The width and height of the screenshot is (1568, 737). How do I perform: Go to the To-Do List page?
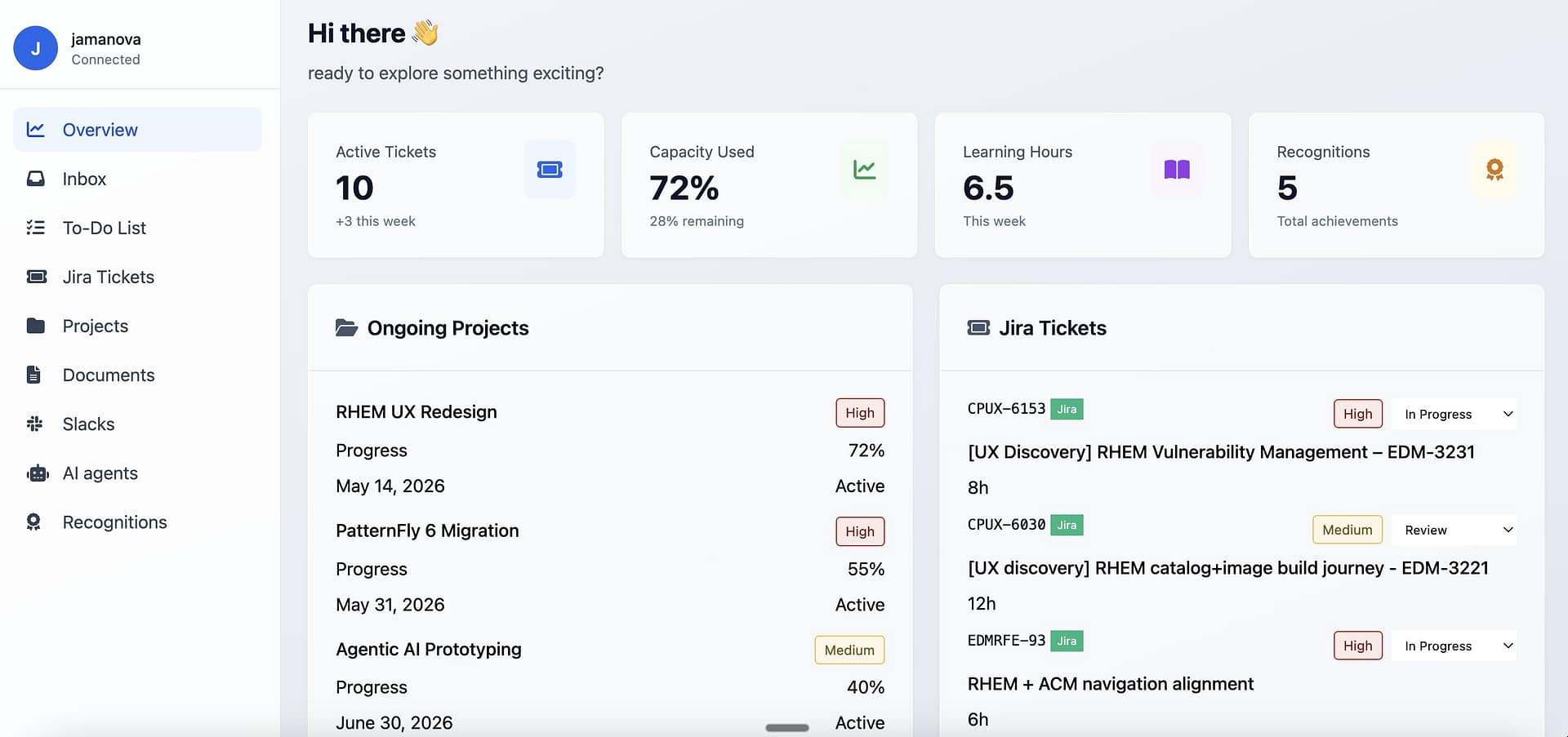(x=104, y=228)
